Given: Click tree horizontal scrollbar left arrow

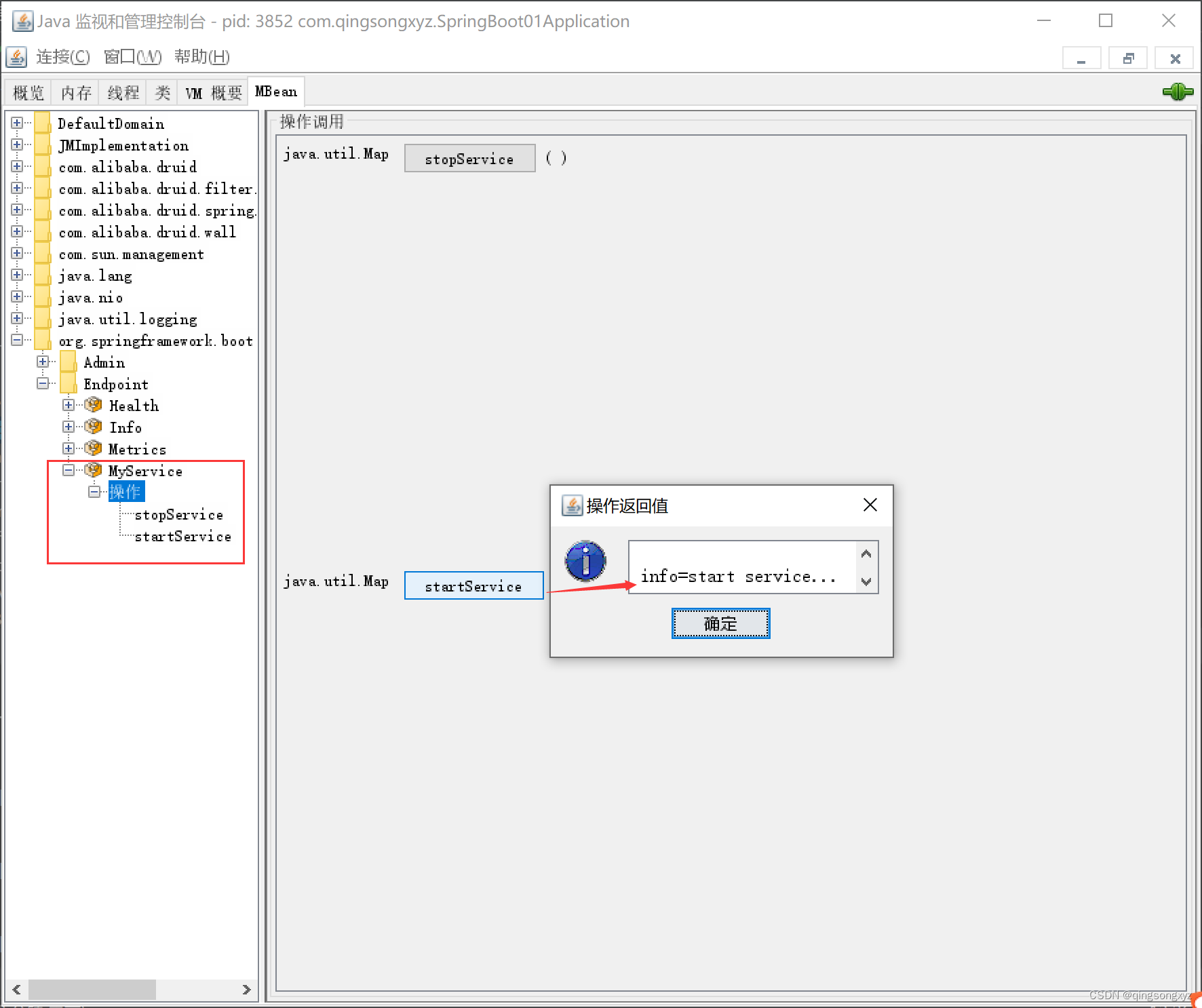Looking at the screenshot, I should pos(16,990).
